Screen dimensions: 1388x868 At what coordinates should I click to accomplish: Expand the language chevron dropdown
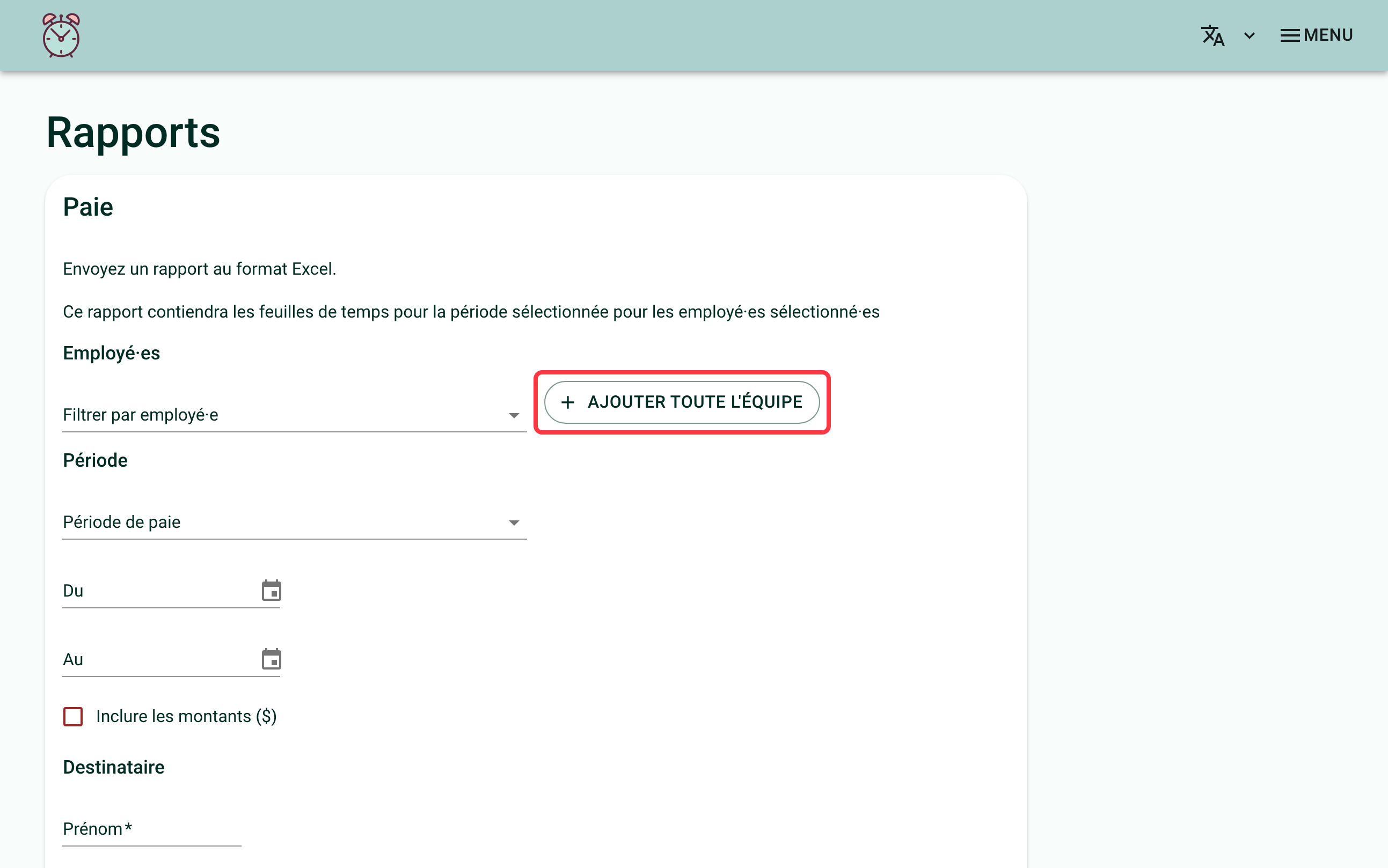(x=1249, y=35)
